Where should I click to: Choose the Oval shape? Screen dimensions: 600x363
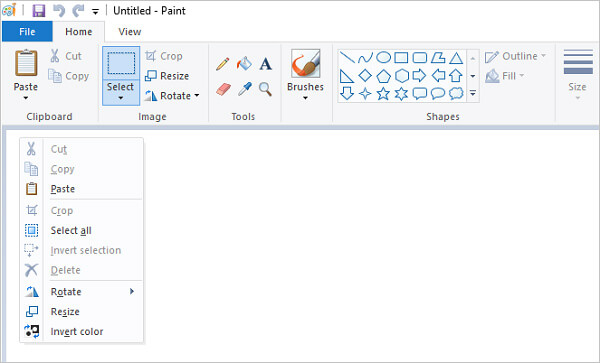tap(383, 58)
